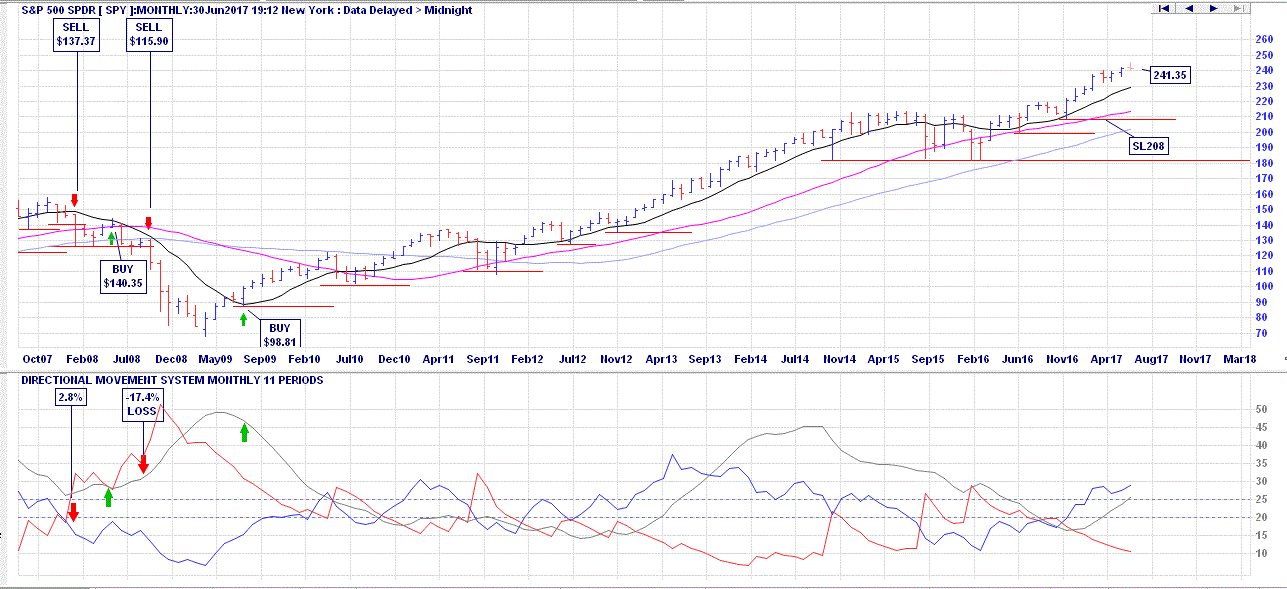
Task: Click the May09 date axis label
Action: [x=214, y=358]
